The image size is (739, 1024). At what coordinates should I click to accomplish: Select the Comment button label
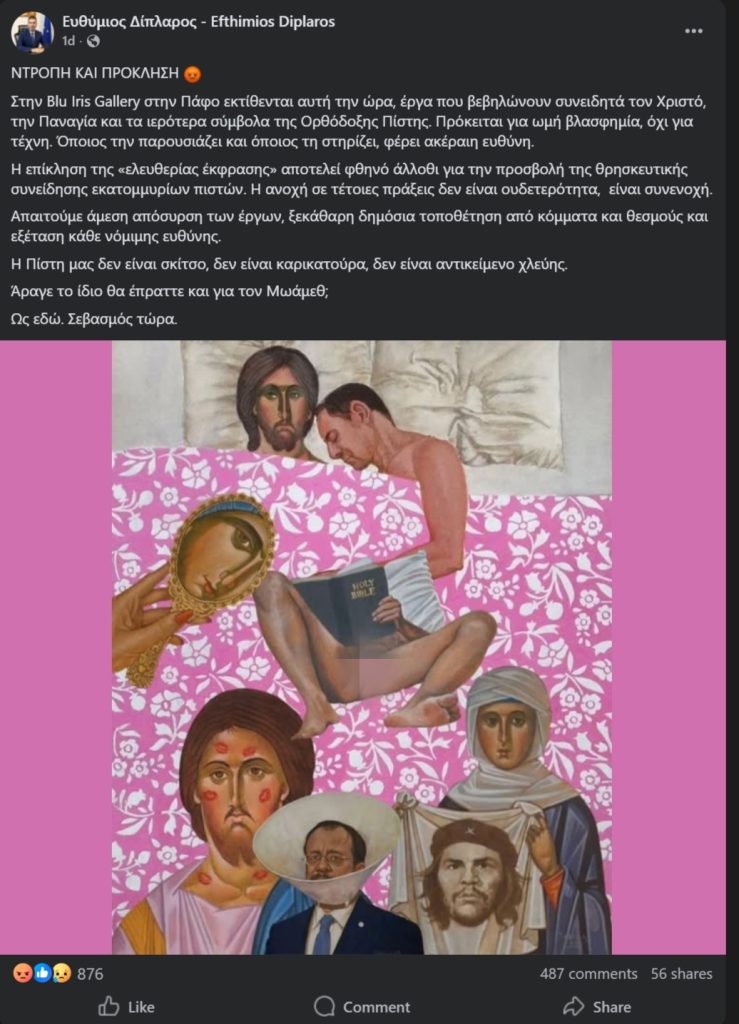377,1007
